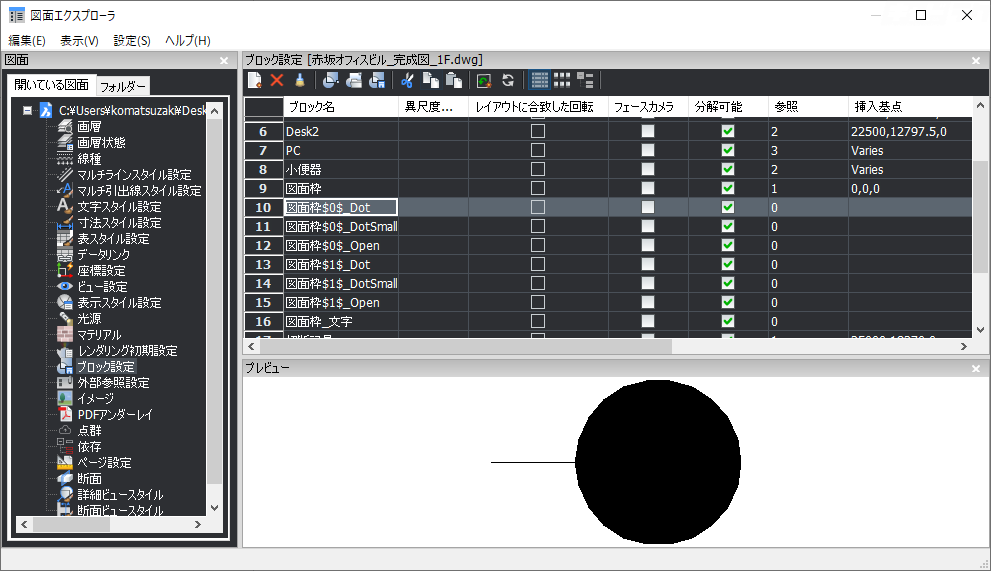Open ビュー設定 node
The height and width of the screenshot is (571, 991).
pos(102,286)
